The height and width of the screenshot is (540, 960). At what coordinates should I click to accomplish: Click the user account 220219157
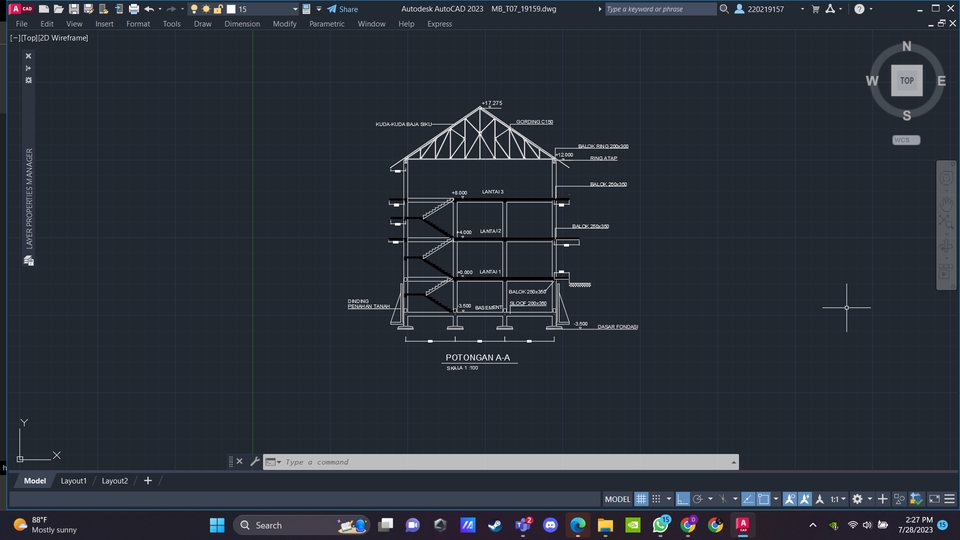pos(760,9)
